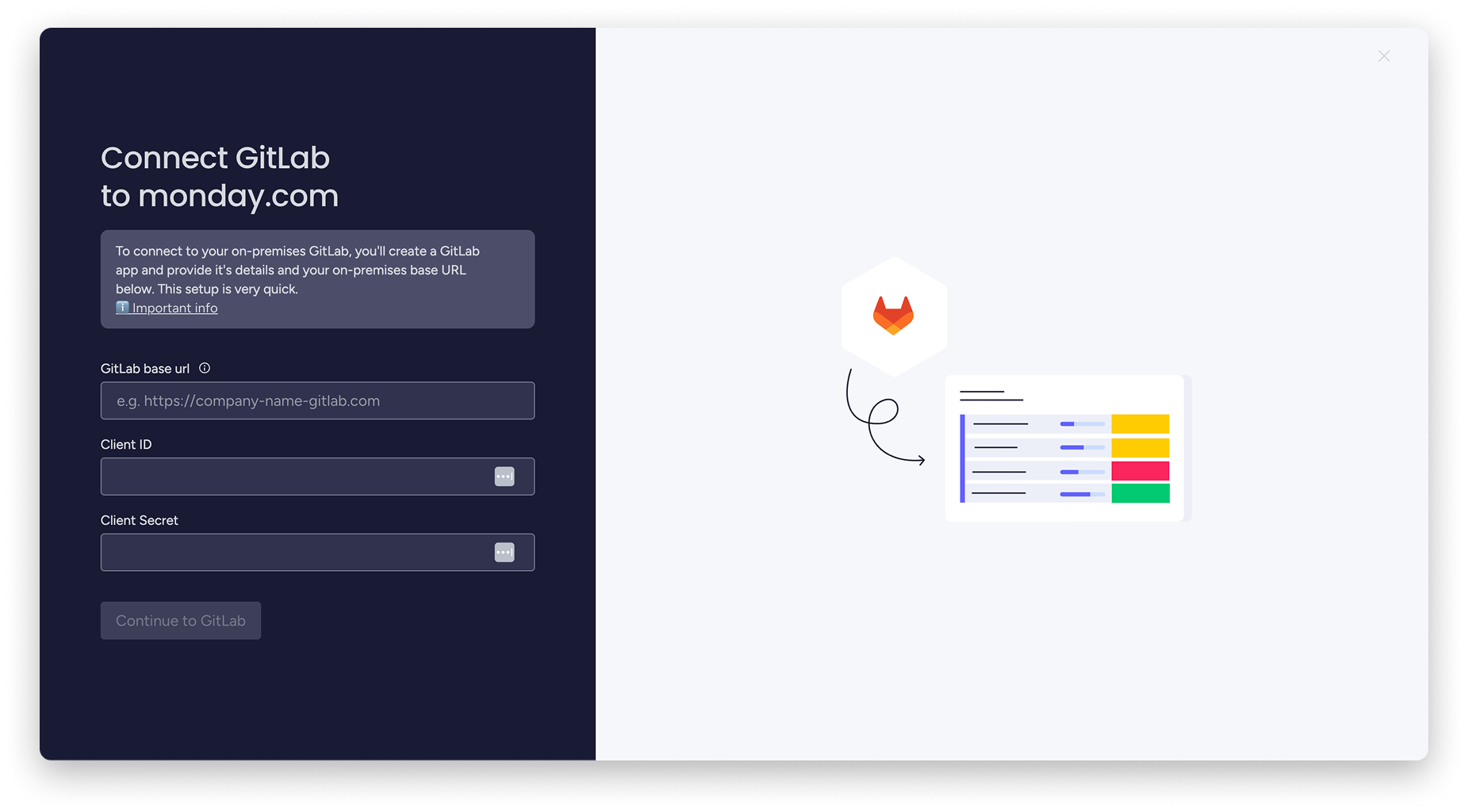Click the password manager icon in Client ID
Image resolution: width=1468 pixels, height=812 pixels.
pos(504,477)
